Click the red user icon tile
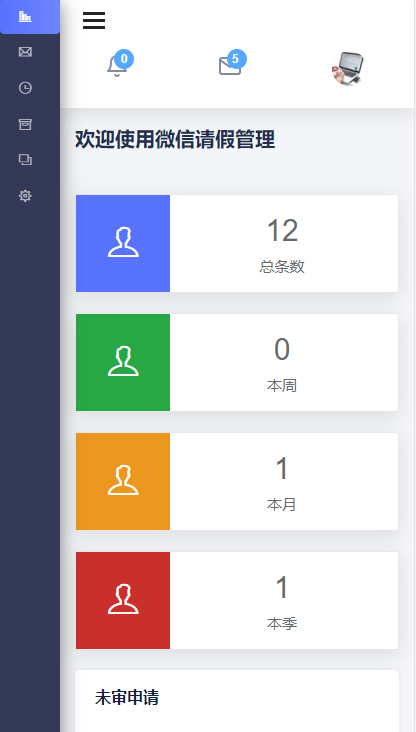The width and height of the screenshot is (416, 732). coord(123,600)
